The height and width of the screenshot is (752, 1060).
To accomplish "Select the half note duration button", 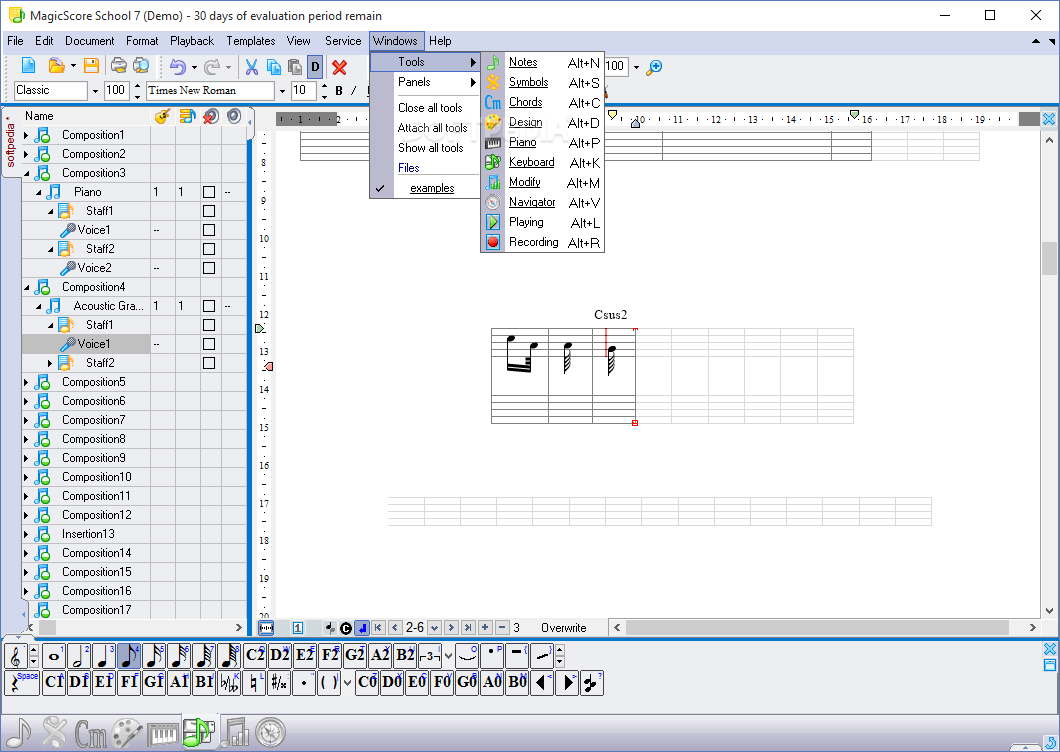I will click(79, 656).
